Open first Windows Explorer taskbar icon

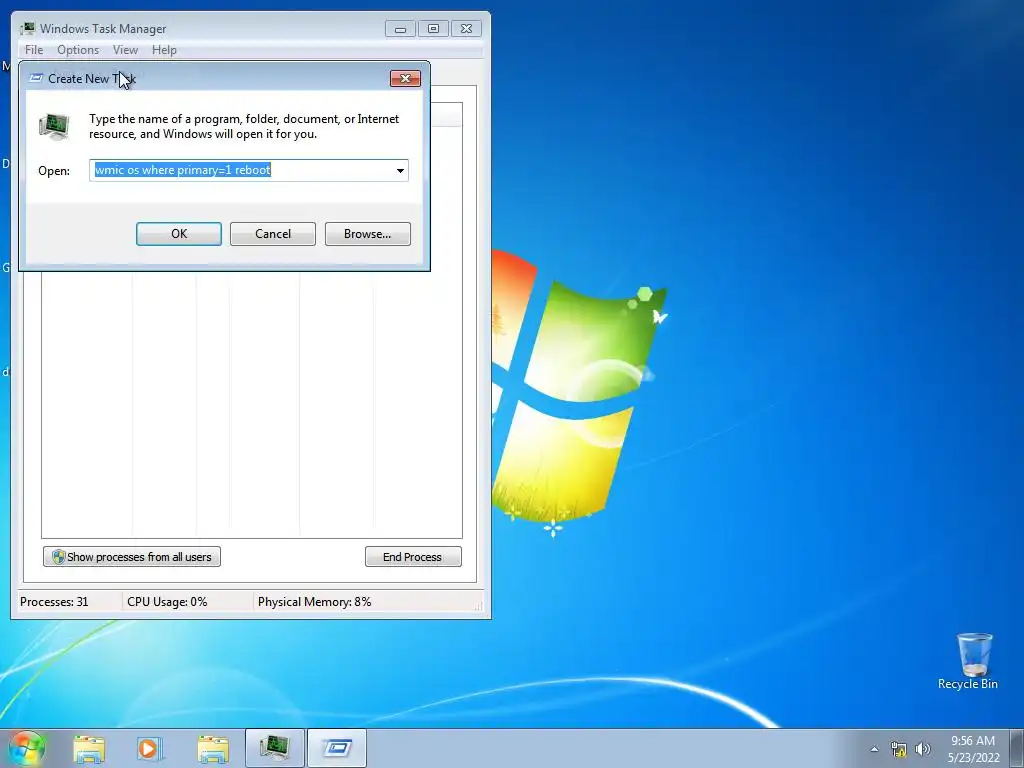click(89, 748)
